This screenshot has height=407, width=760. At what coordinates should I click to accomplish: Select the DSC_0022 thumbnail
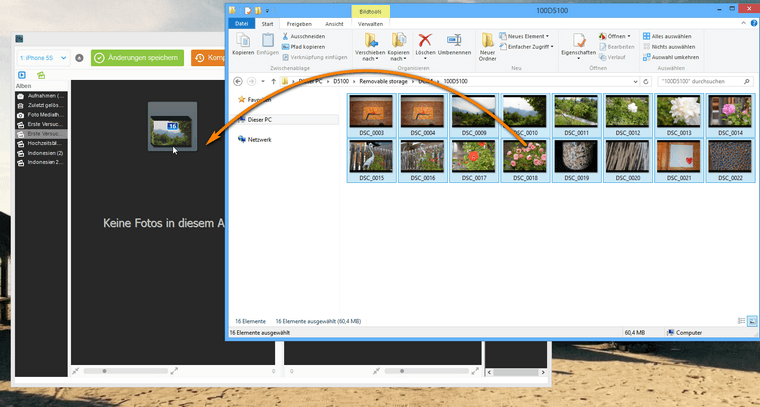point(730,160)
